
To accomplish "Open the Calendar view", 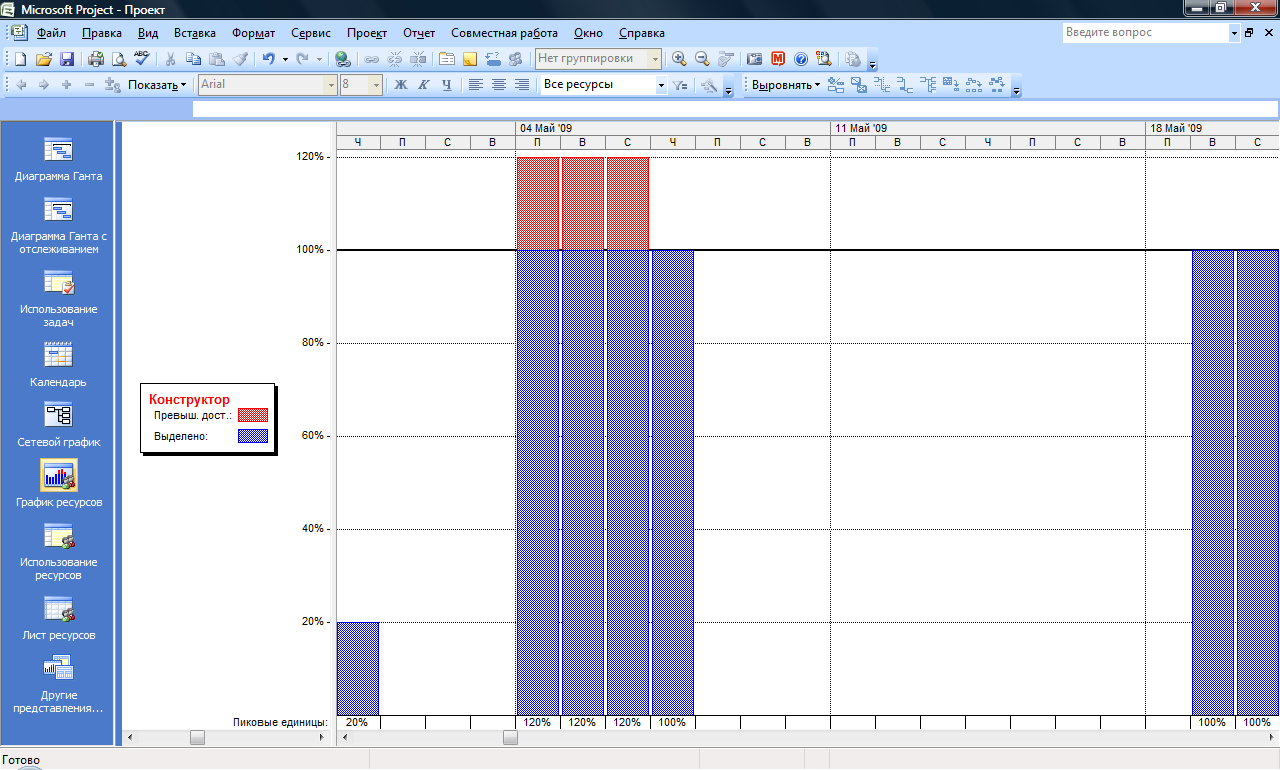I will pos(58,364).
